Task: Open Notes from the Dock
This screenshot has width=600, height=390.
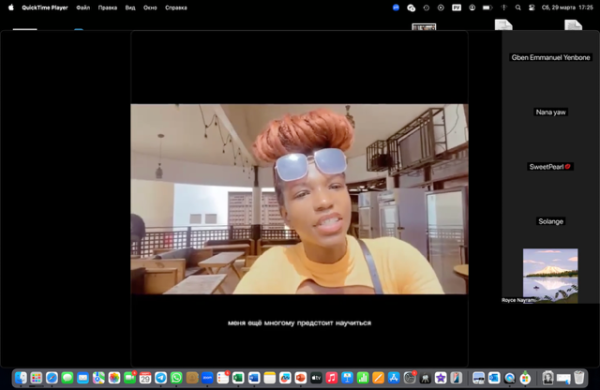Action: tap(269, 378)
